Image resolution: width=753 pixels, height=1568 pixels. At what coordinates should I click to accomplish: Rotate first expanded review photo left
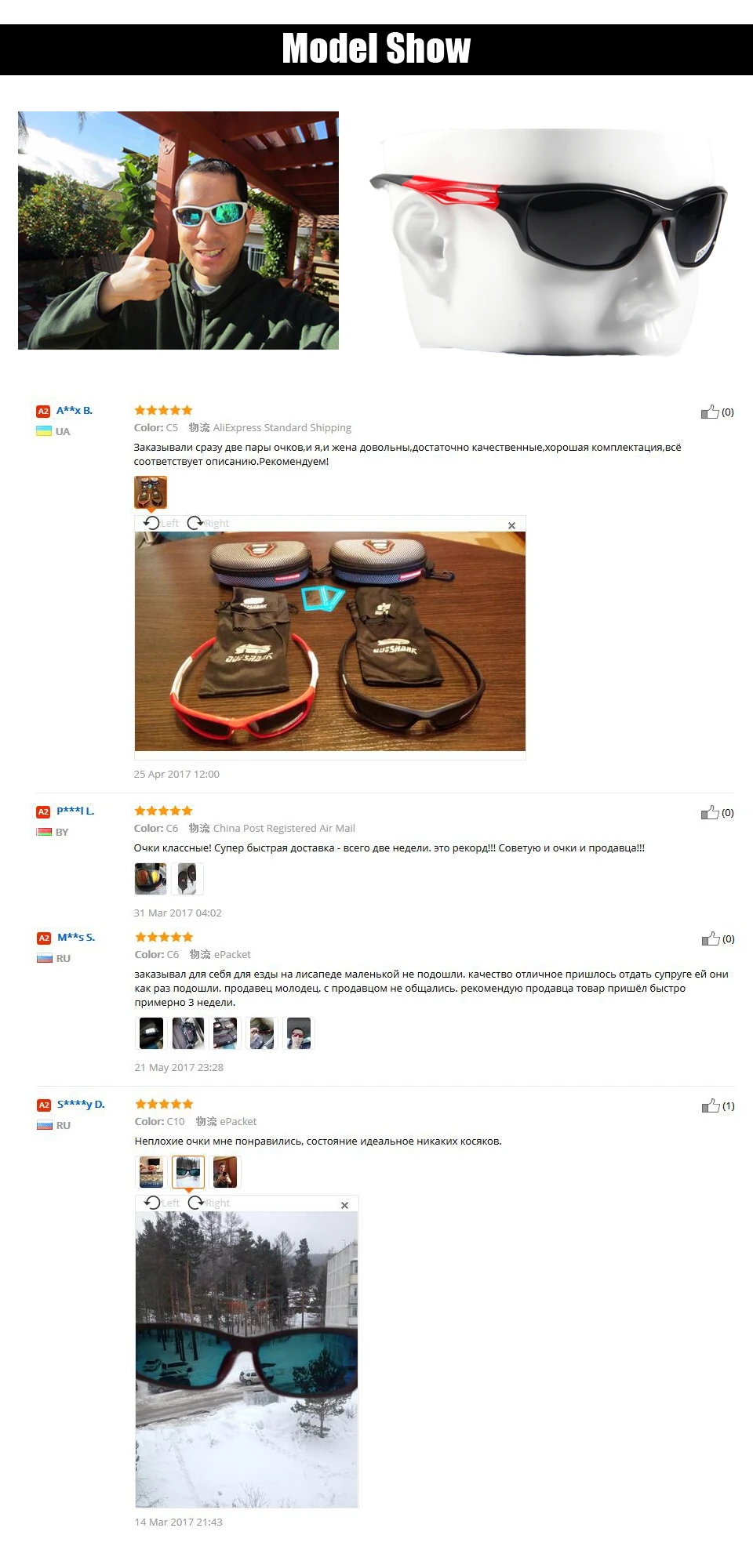pyautogui.click(x=161, y=523)
